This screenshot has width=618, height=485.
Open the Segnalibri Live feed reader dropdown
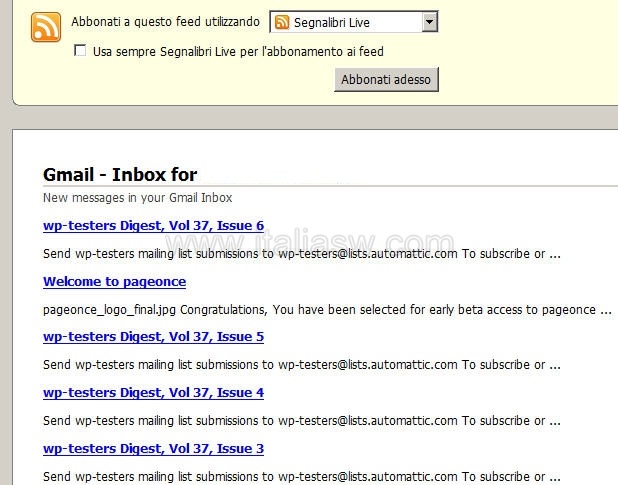[x=354, y=22]
